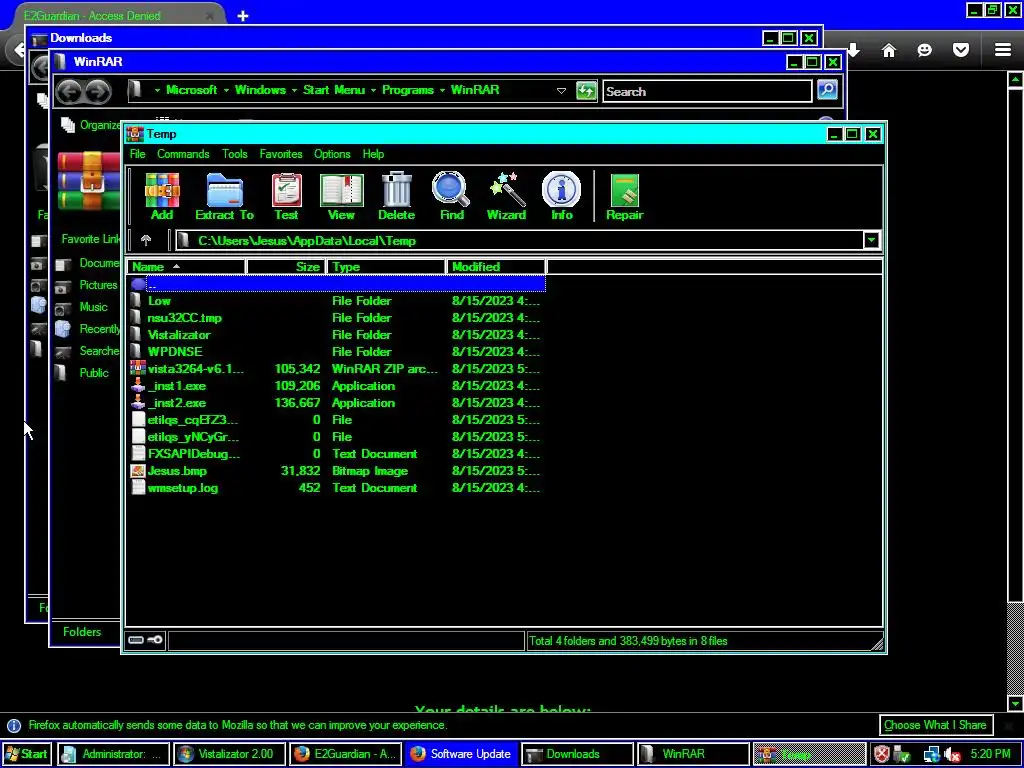This screenshot has width=1024, height=768.
Task: Open the File menu
Action: coord(137,154)
